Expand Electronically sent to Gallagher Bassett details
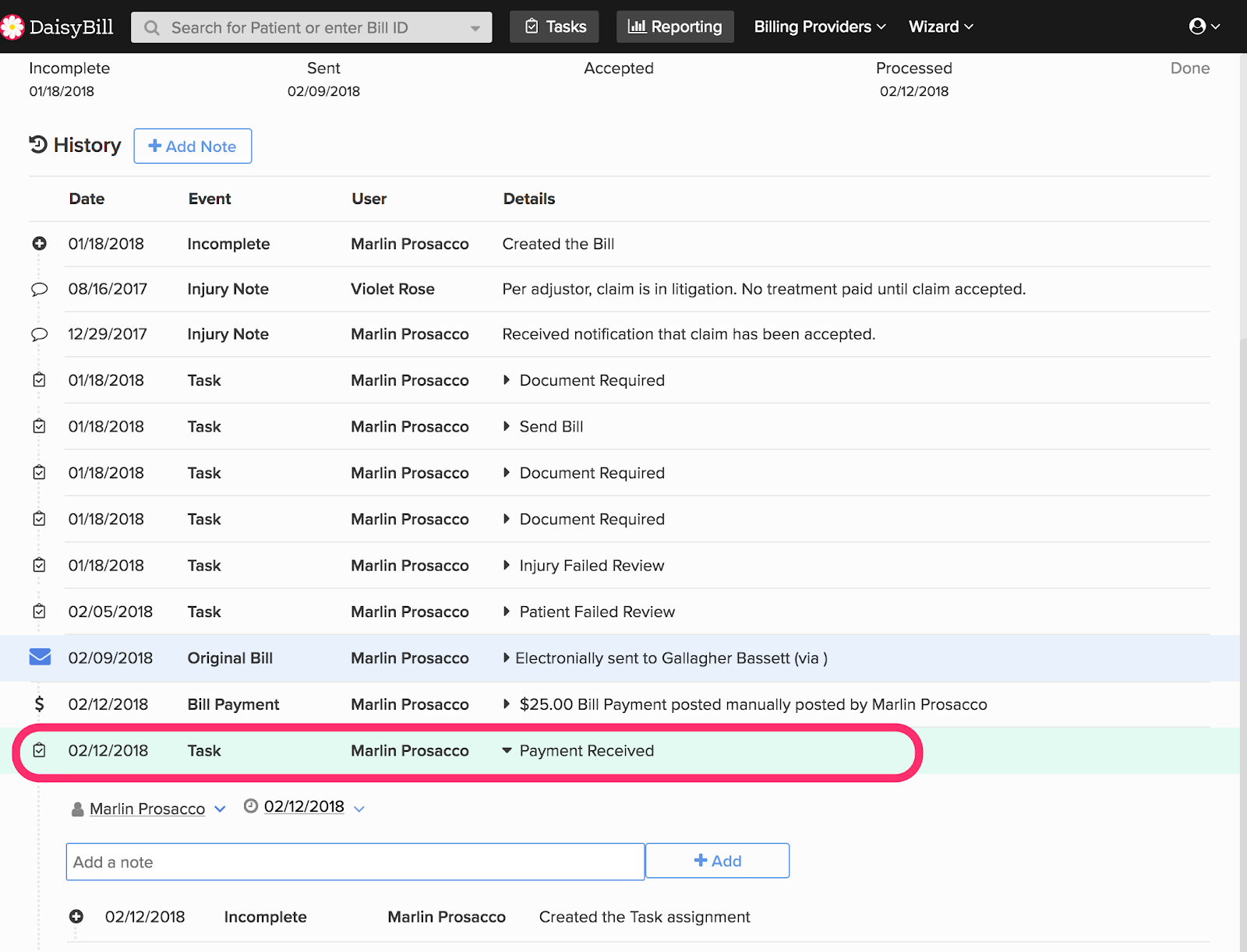 (507, 658)
